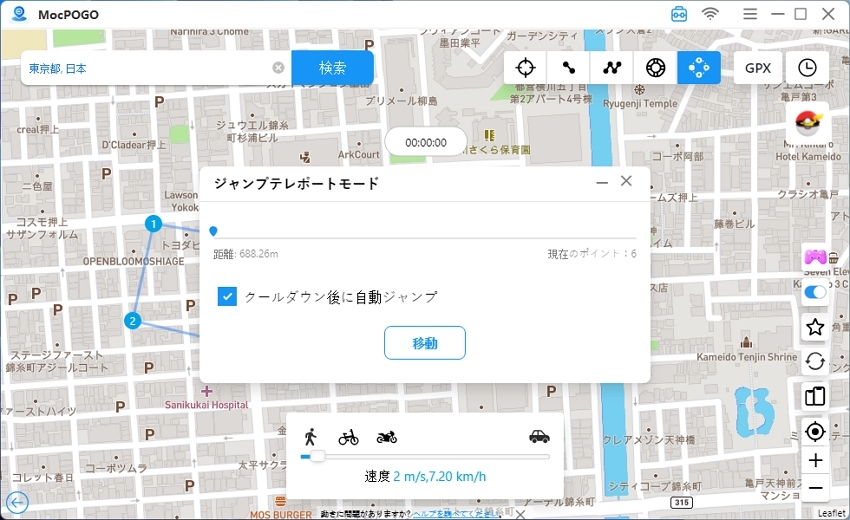Click the MocPOGO logo icon
The image size is (850, 520).
point(19,14)
